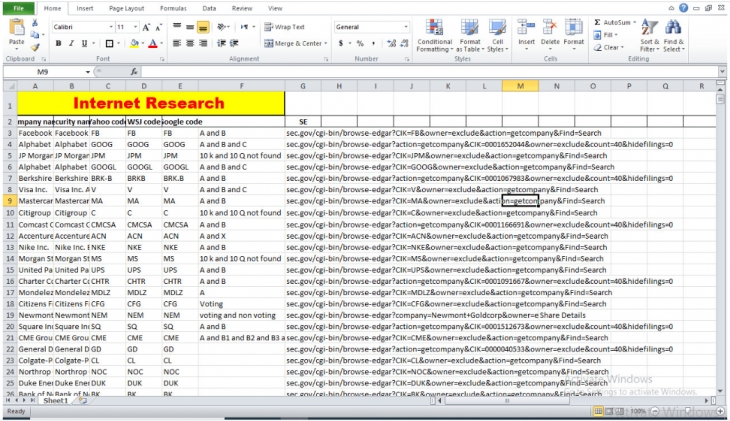The width and height of the screenshot is (730, 421).
Task: Click Increase Font Size icon
Action: [146, 27]
